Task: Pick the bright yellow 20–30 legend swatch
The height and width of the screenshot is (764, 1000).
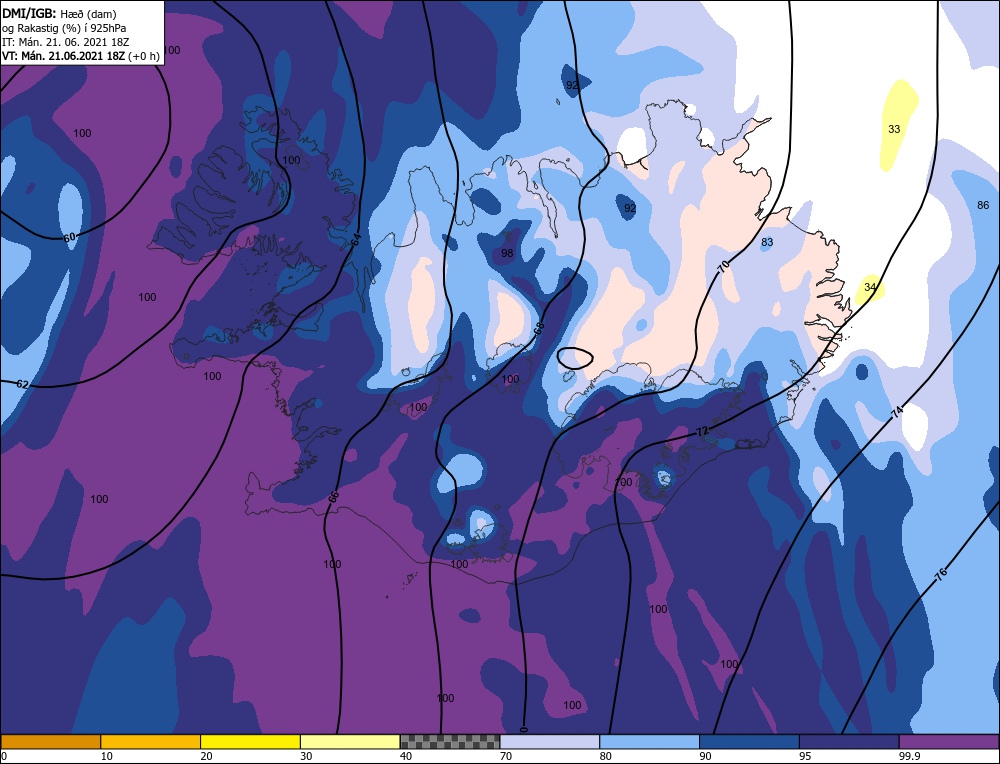Action: pos(250,742)
